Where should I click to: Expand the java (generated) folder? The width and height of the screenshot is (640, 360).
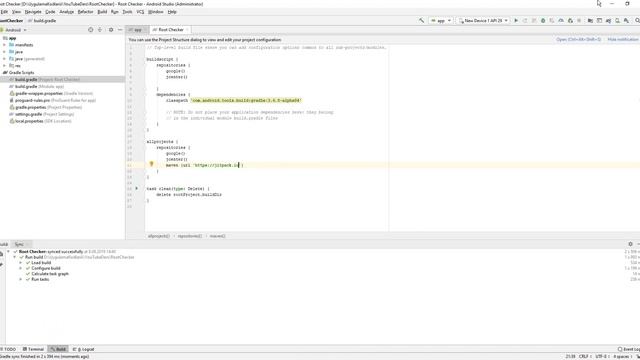pyautogui.click(x=4, y=59)
